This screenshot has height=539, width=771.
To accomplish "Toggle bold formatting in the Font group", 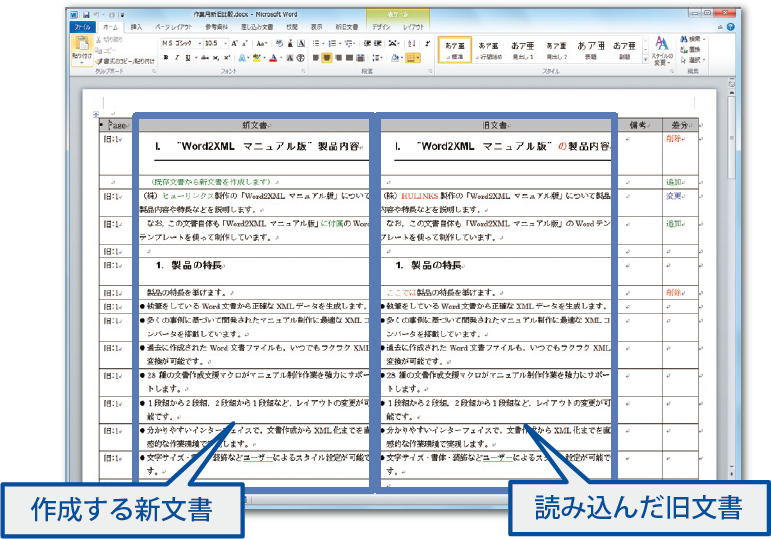I will [x=164, y=58].
